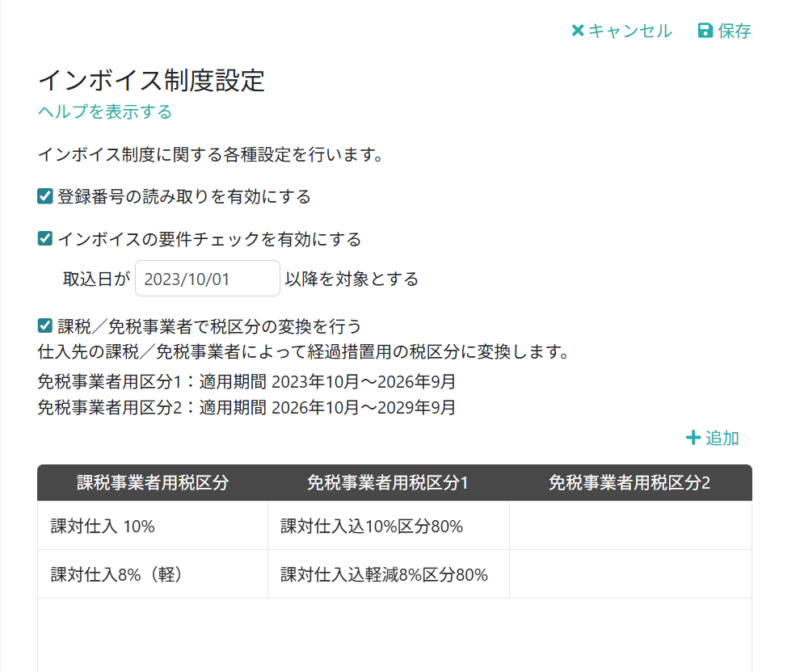Click the インボイス制度設定 heading
800x672 pixels.
click(x=152, y=81)
